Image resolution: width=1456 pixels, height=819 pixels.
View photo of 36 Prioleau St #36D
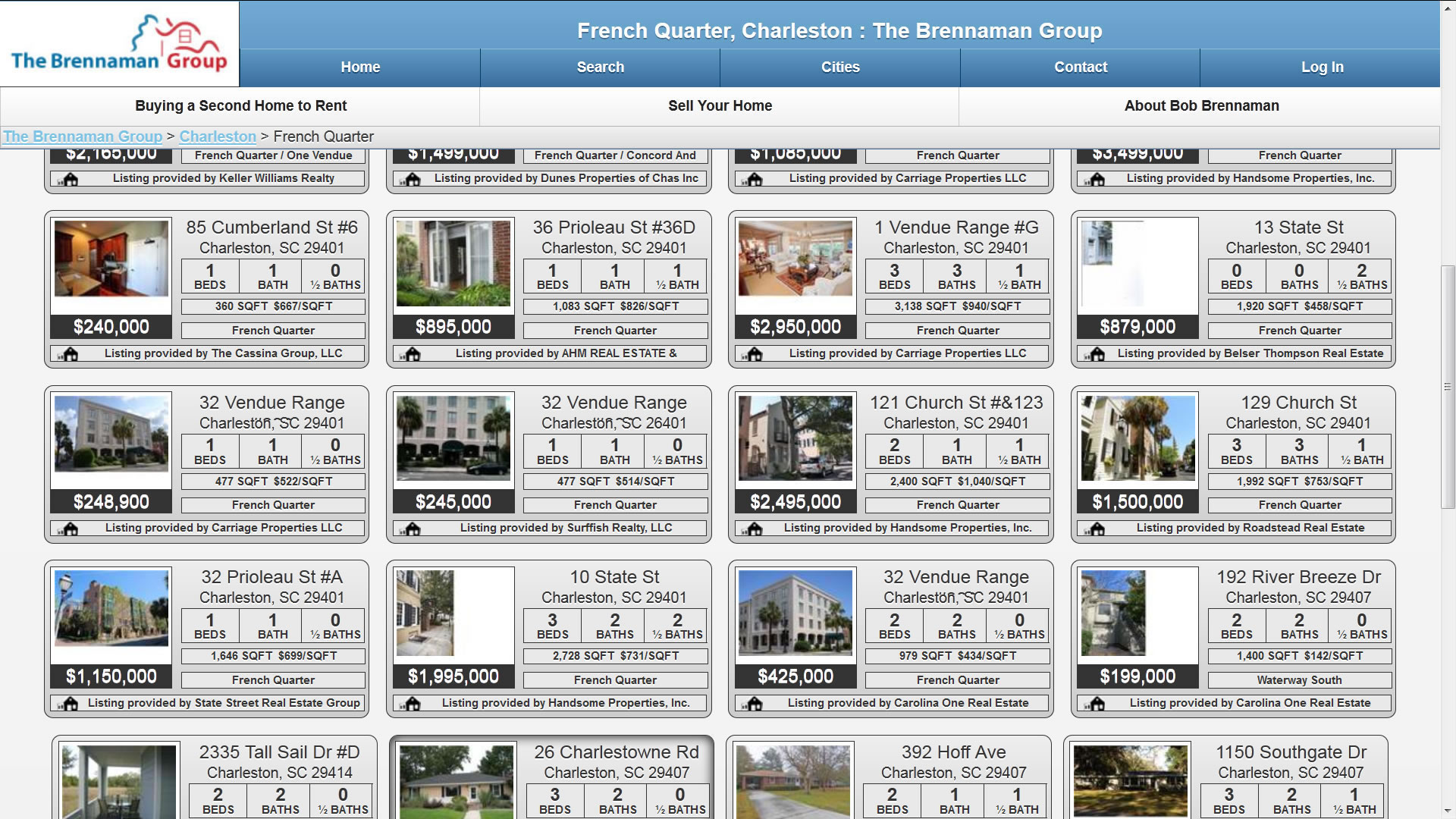pyautogui.click(x=453, y=263)
